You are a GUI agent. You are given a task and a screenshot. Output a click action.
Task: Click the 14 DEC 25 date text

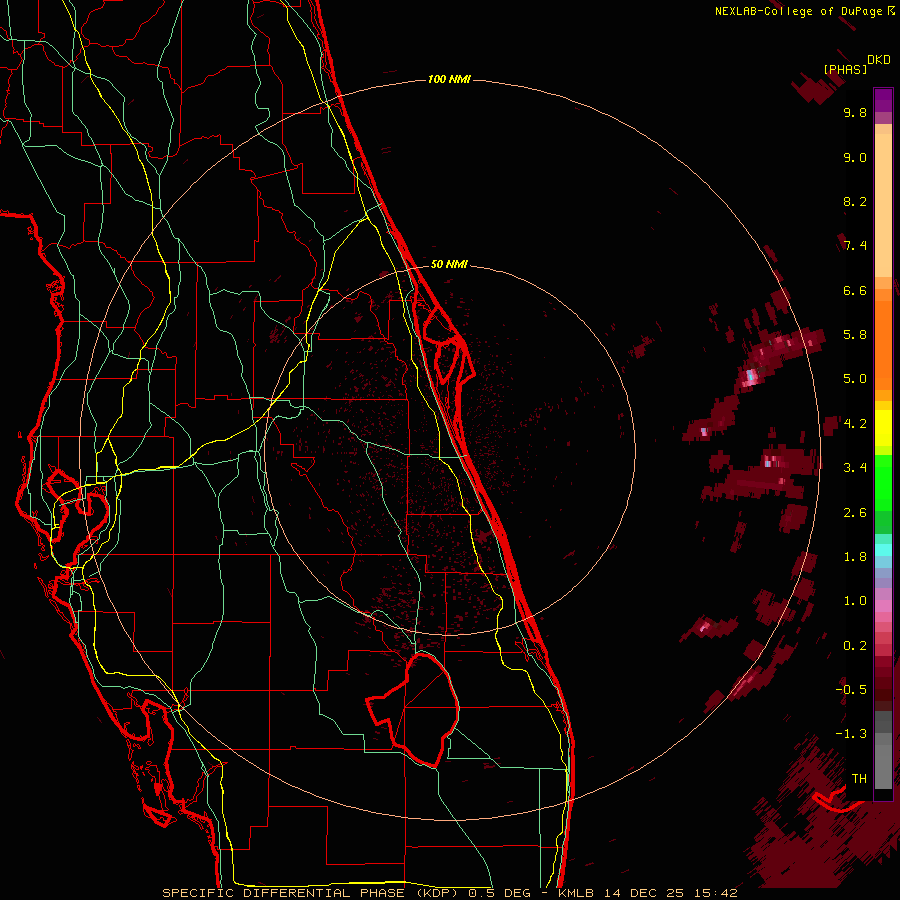click(643, 893)
